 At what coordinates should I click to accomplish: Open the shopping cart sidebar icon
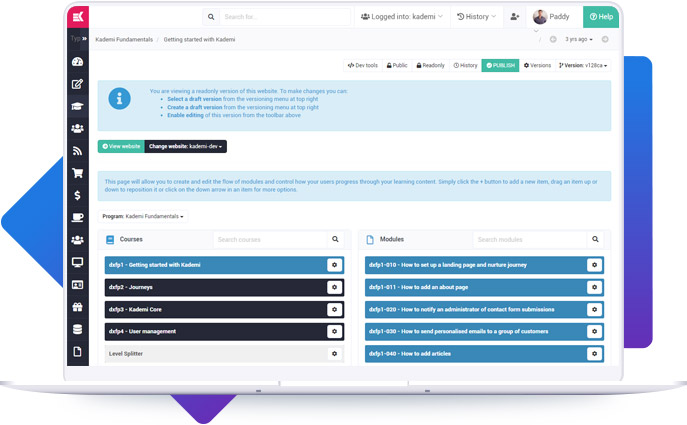click(x=77, y=173)
